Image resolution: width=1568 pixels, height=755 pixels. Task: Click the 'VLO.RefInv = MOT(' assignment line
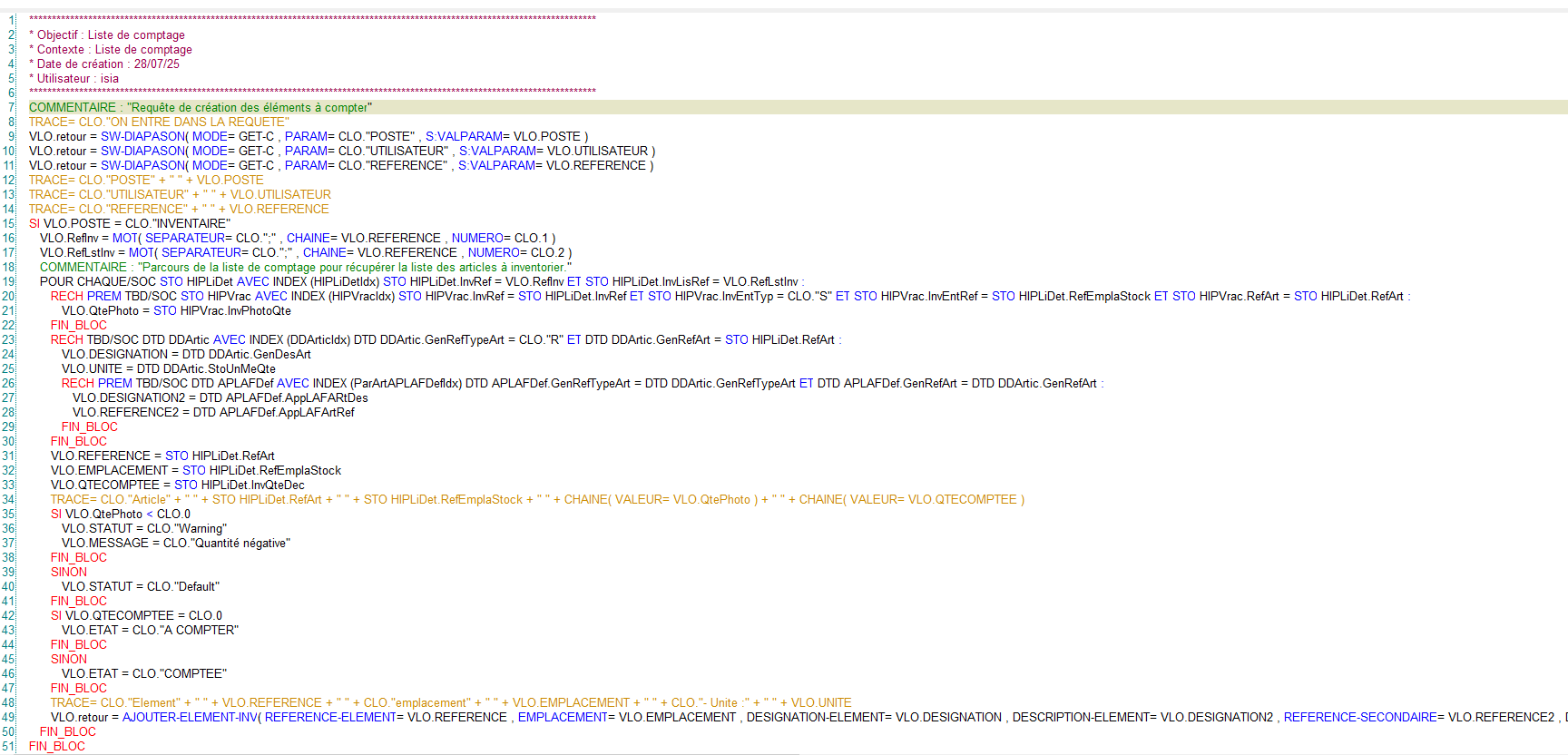tap(298, 238)
